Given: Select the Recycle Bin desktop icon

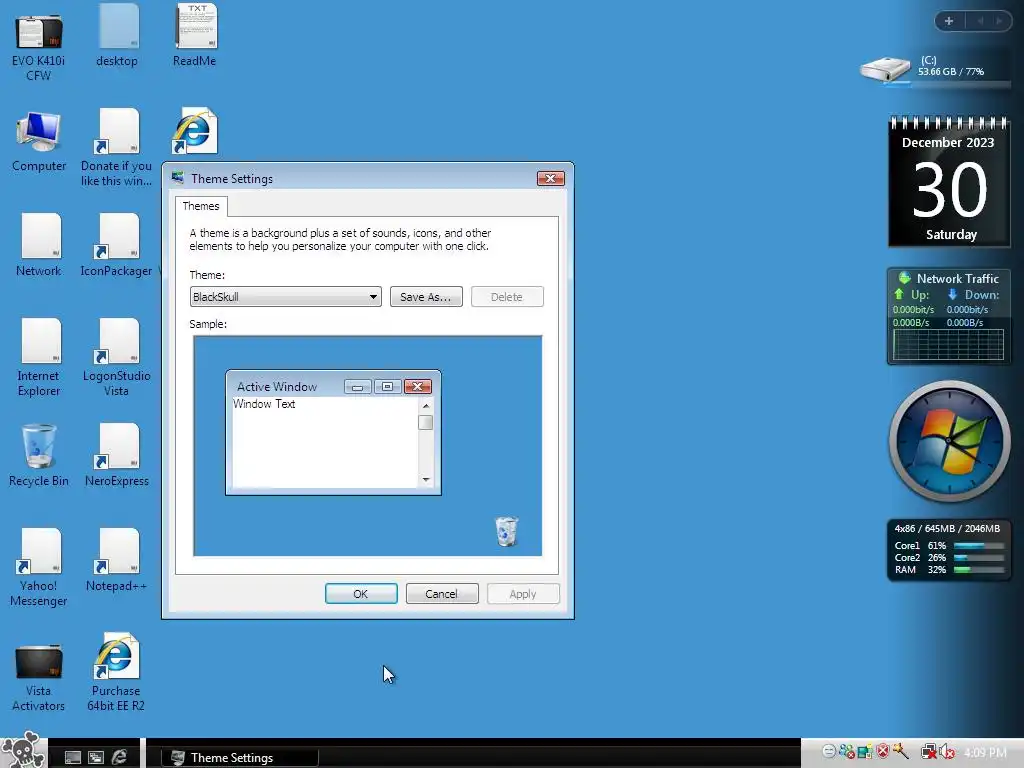Looking at the screenshot, I should [39, 456].
